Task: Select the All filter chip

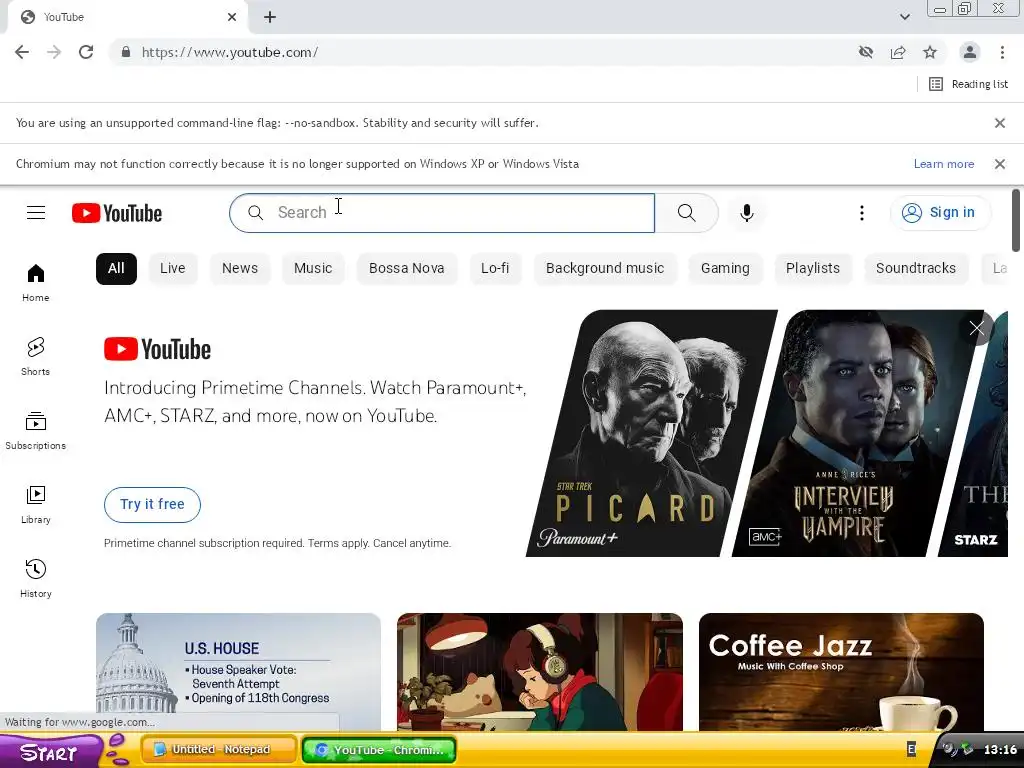Action: (x=116, y=268)
